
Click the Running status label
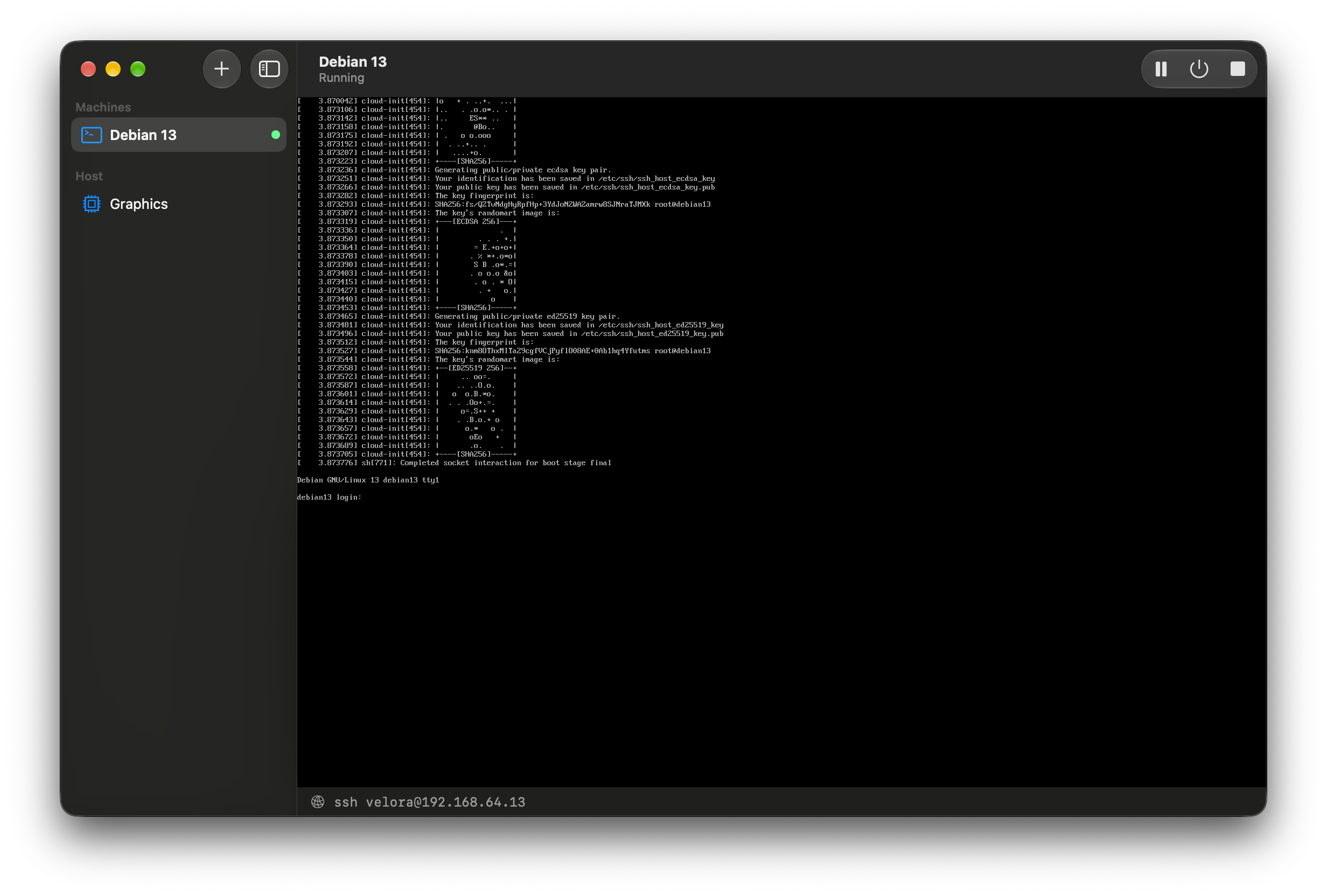pyautogui.click(x=341, y=78)
